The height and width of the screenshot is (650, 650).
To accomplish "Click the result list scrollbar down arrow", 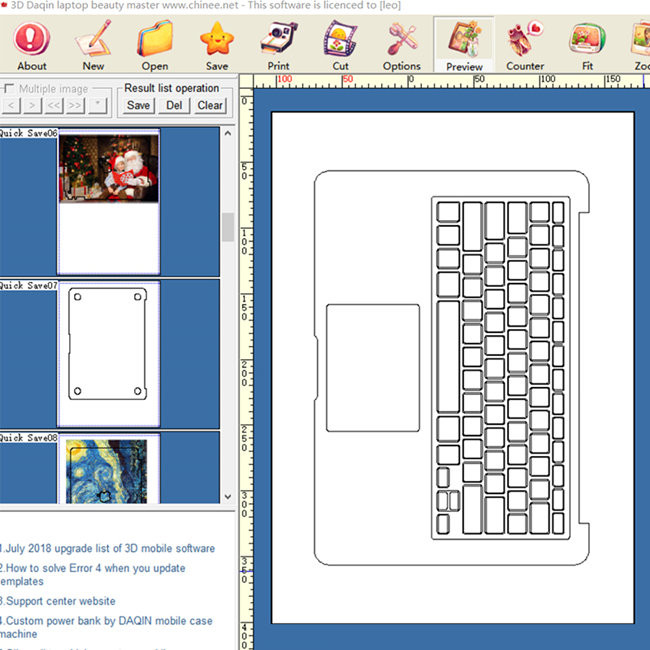I will [x=227, y=497].
